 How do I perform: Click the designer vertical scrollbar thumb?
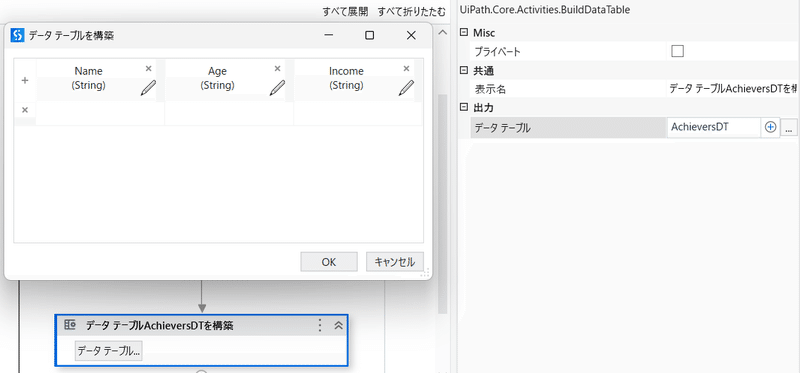443,204
